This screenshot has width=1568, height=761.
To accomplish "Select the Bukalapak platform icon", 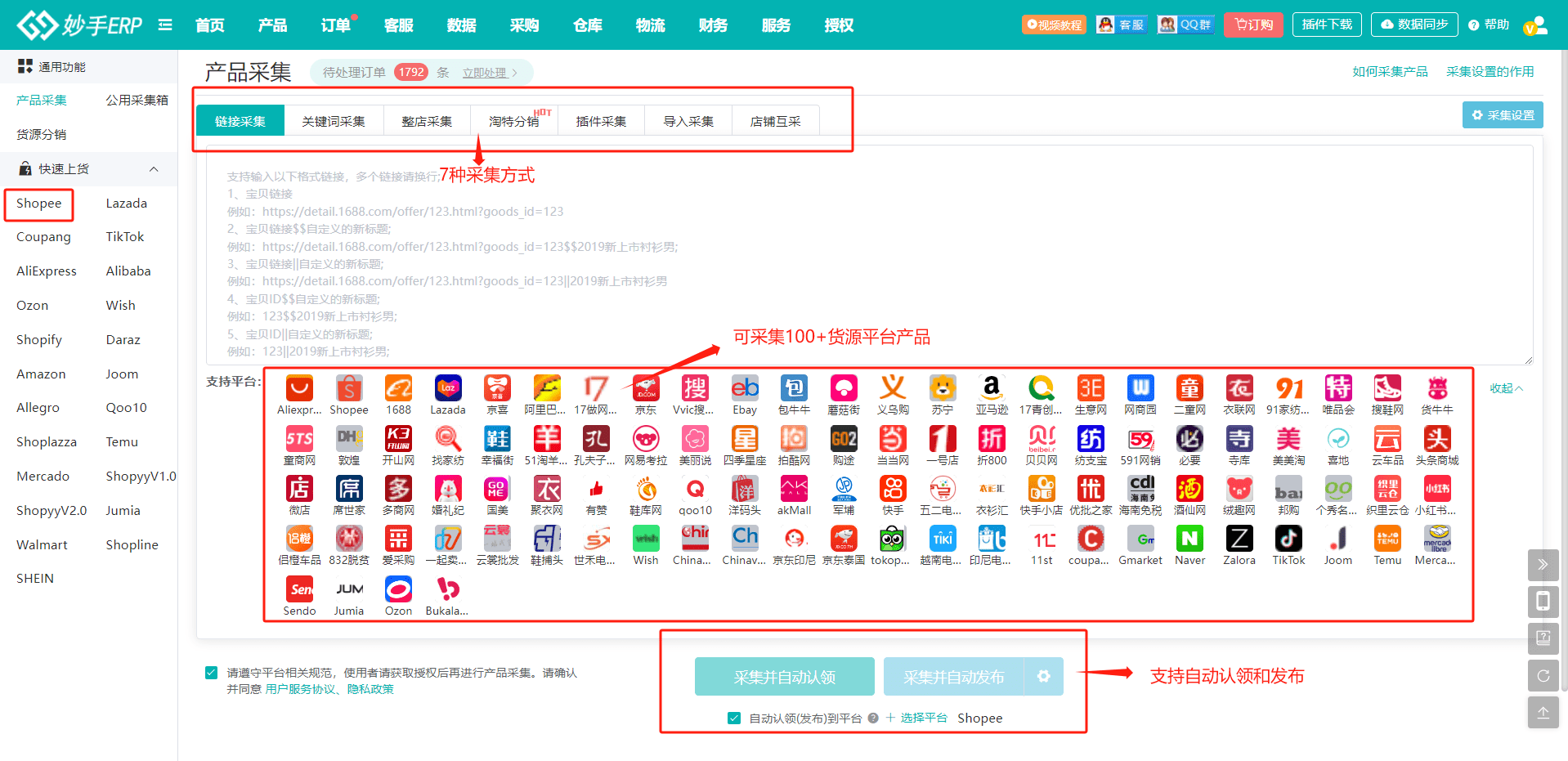I will [x=448, y=589].
